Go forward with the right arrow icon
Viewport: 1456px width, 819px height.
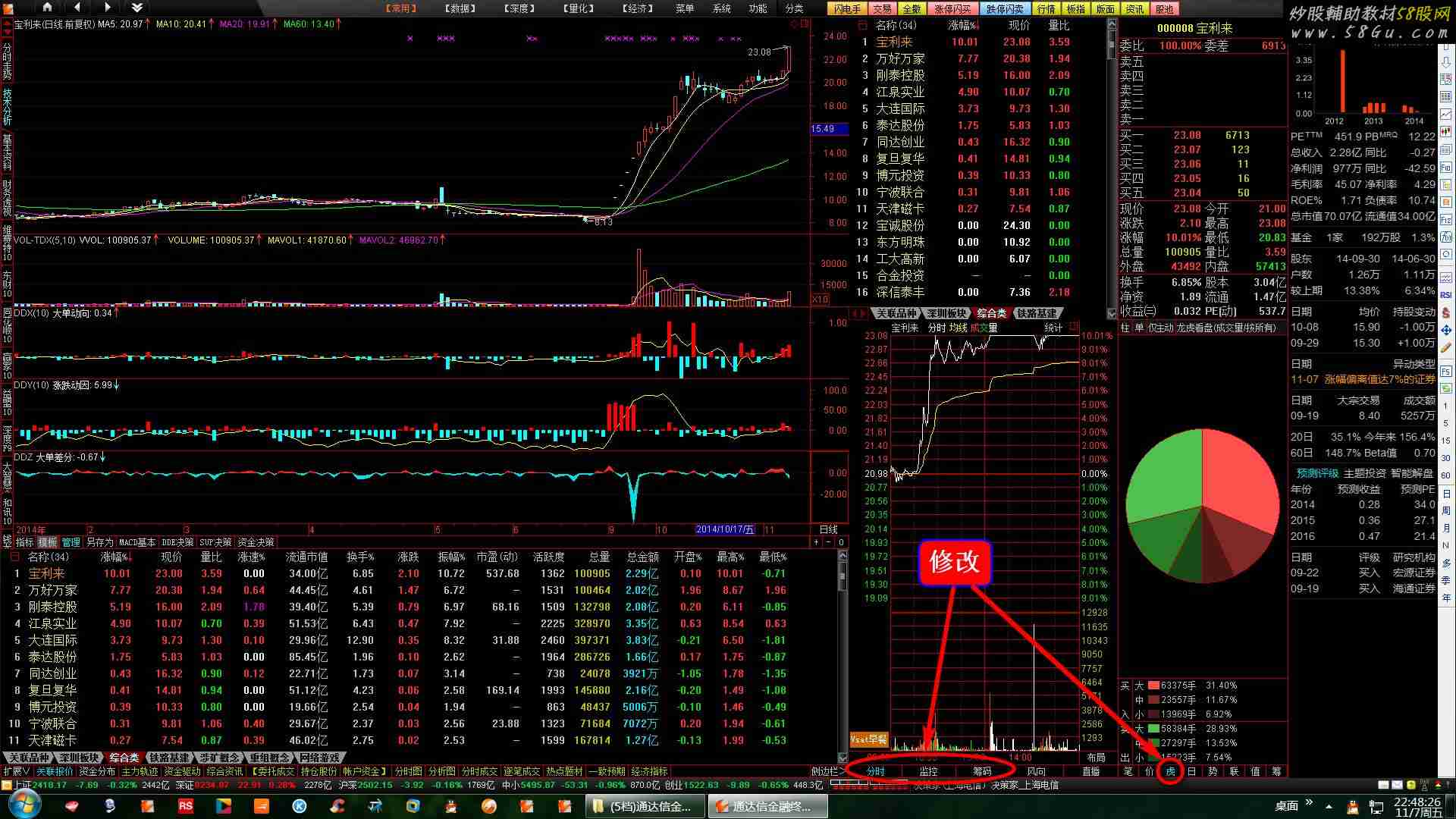107,8
